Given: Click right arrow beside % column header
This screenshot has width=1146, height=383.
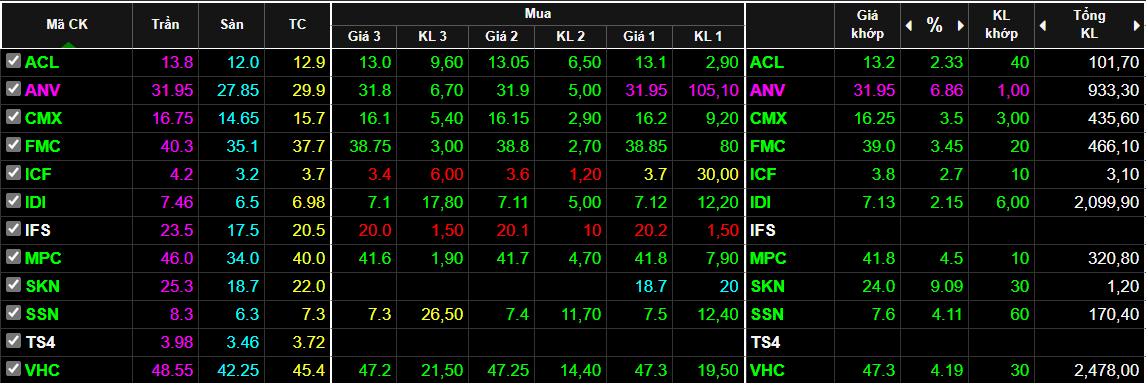Looking at the screenshot, I should (x=961, y=26).
